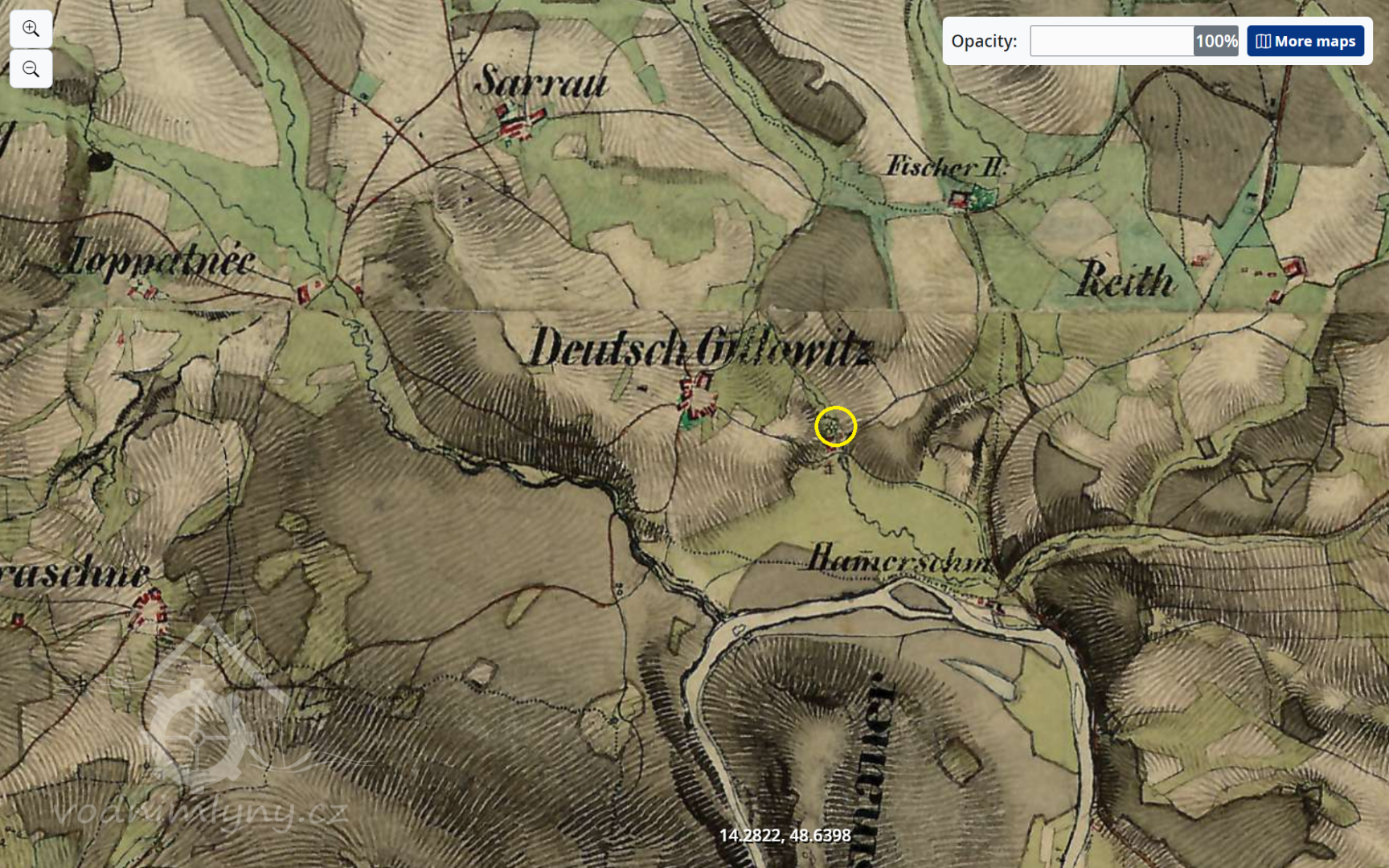Click the Fischer H. map label

945,166
